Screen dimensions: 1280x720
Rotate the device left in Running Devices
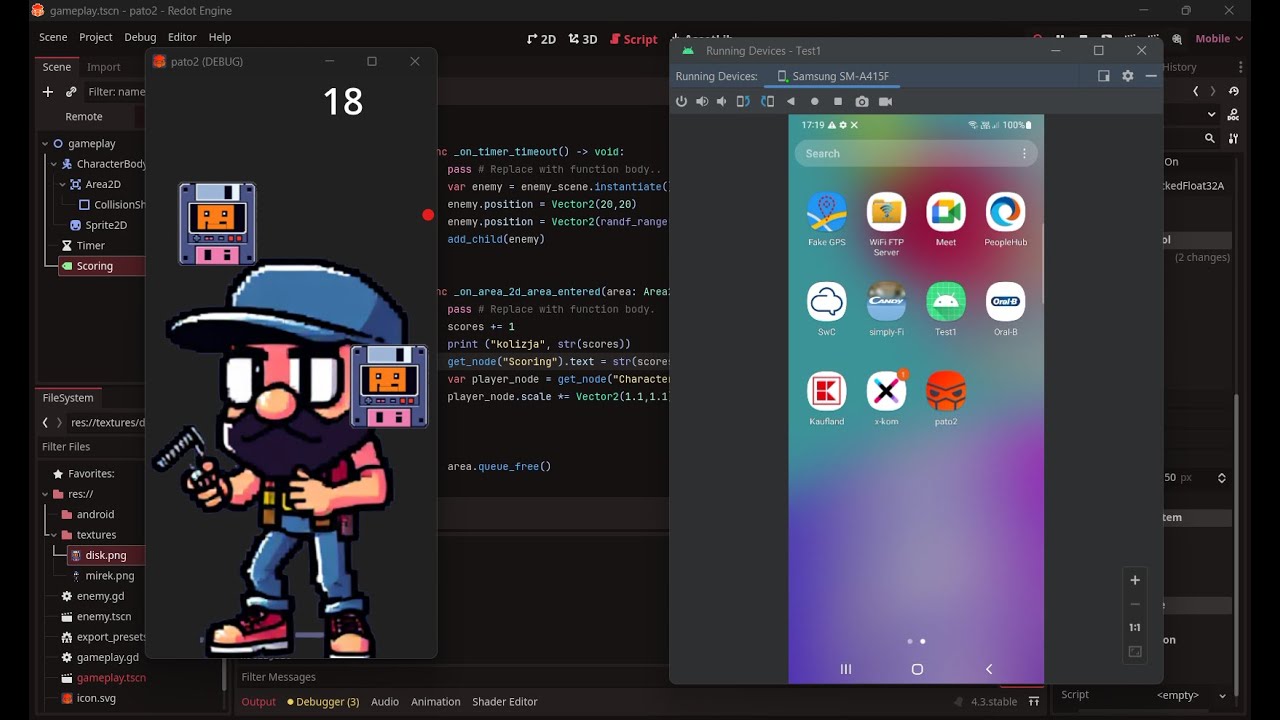pos(743,101)
